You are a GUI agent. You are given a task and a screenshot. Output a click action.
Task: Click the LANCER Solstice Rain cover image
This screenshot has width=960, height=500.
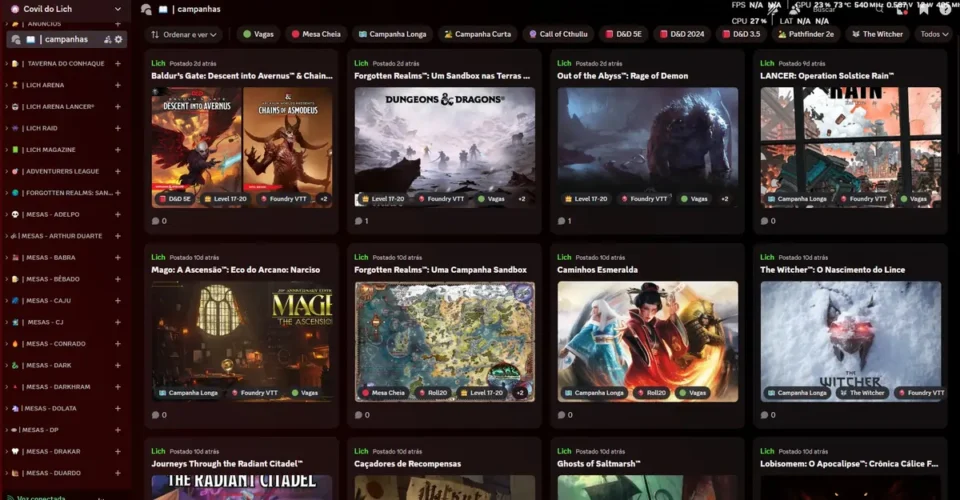coord(851,147)
